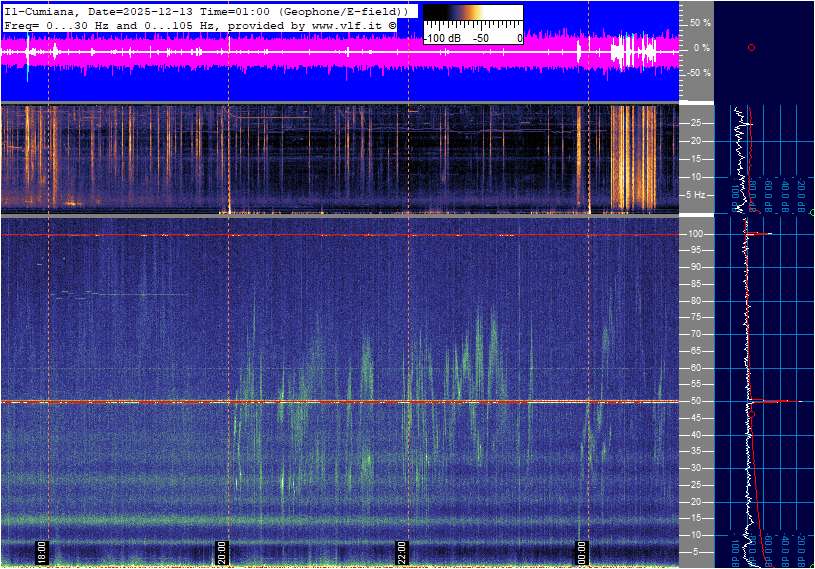The height and width of the screenshot is (569, 815).
Task: Click the -100 dB label on color scale
Action: click(x=440, y=38)
